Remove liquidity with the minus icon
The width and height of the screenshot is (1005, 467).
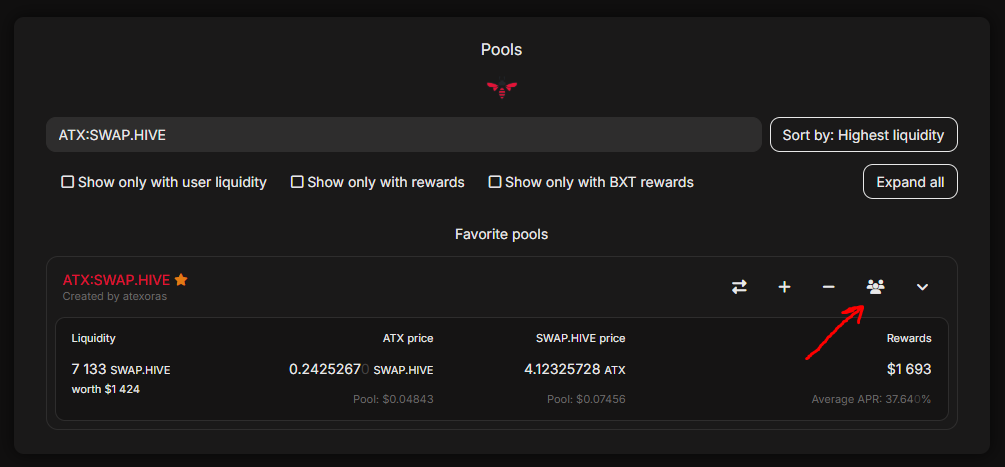[829, 287]
